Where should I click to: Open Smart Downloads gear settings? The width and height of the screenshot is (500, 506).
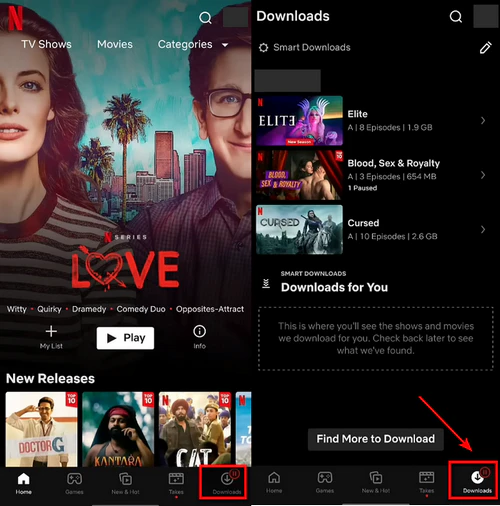(263, 47)
